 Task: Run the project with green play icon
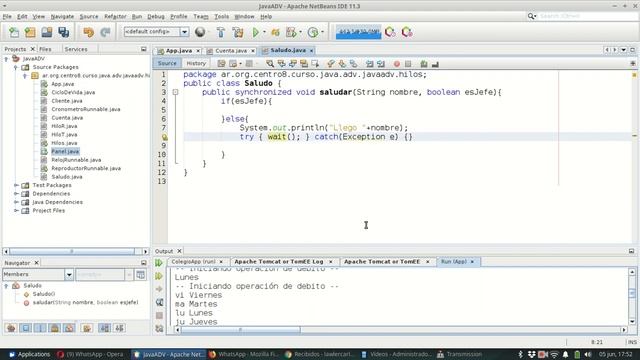256,32
